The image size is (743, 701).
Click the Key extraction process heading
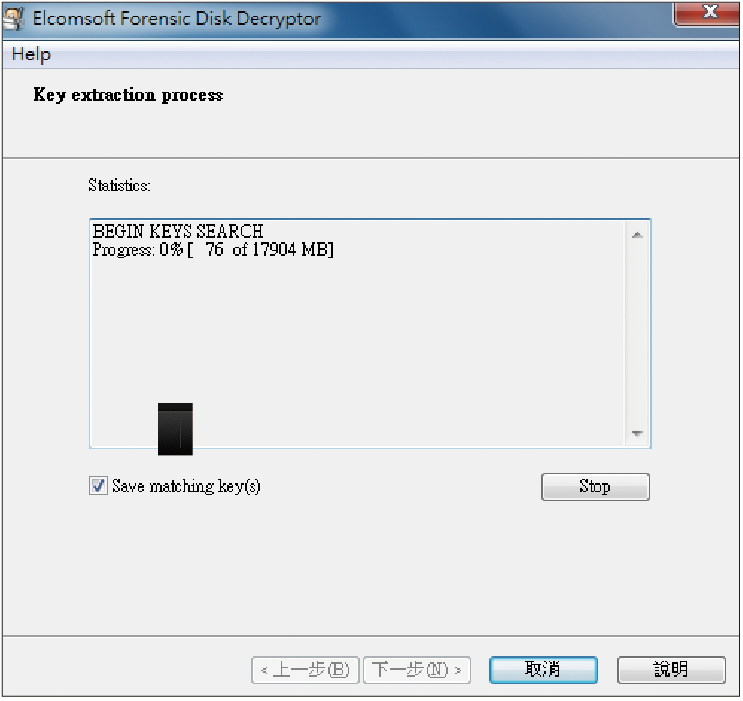coord(128,95)
